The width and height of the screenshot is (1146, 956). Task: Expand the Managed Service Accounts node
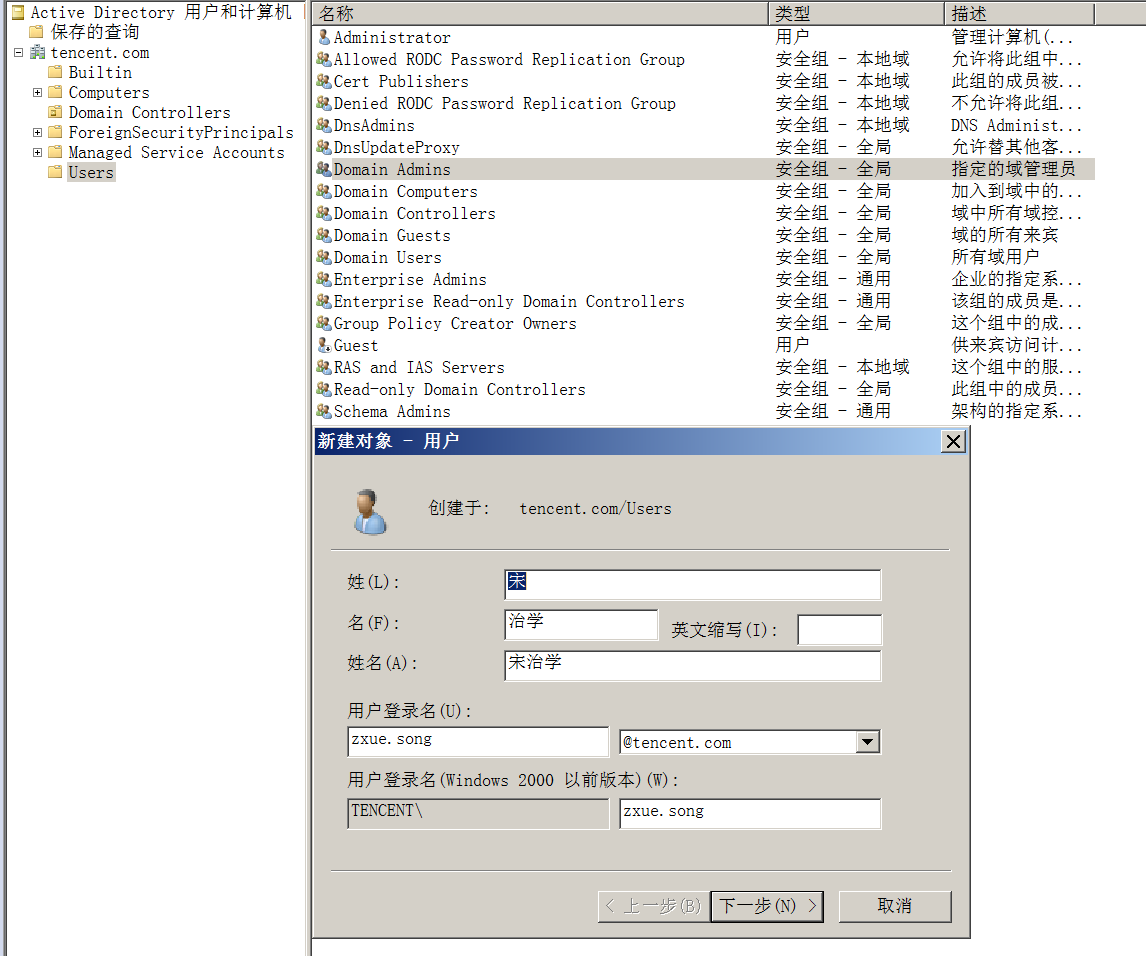point(37,152)
